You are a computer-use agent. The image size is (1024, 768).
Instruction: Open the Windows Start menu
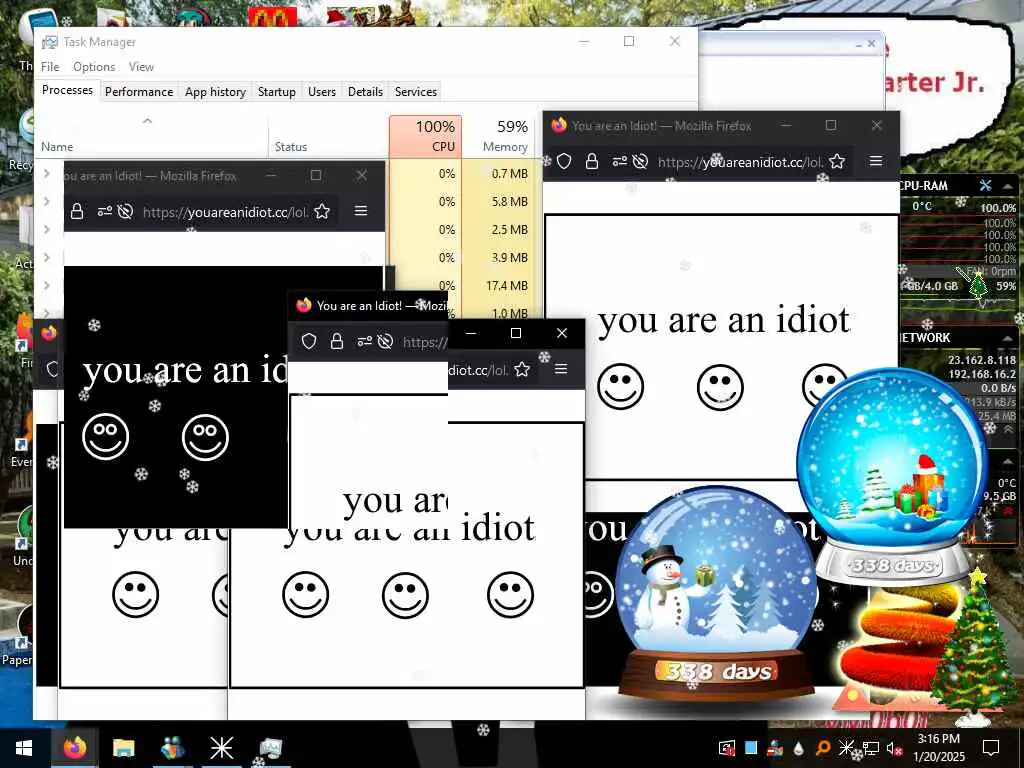tap(24, 748)
